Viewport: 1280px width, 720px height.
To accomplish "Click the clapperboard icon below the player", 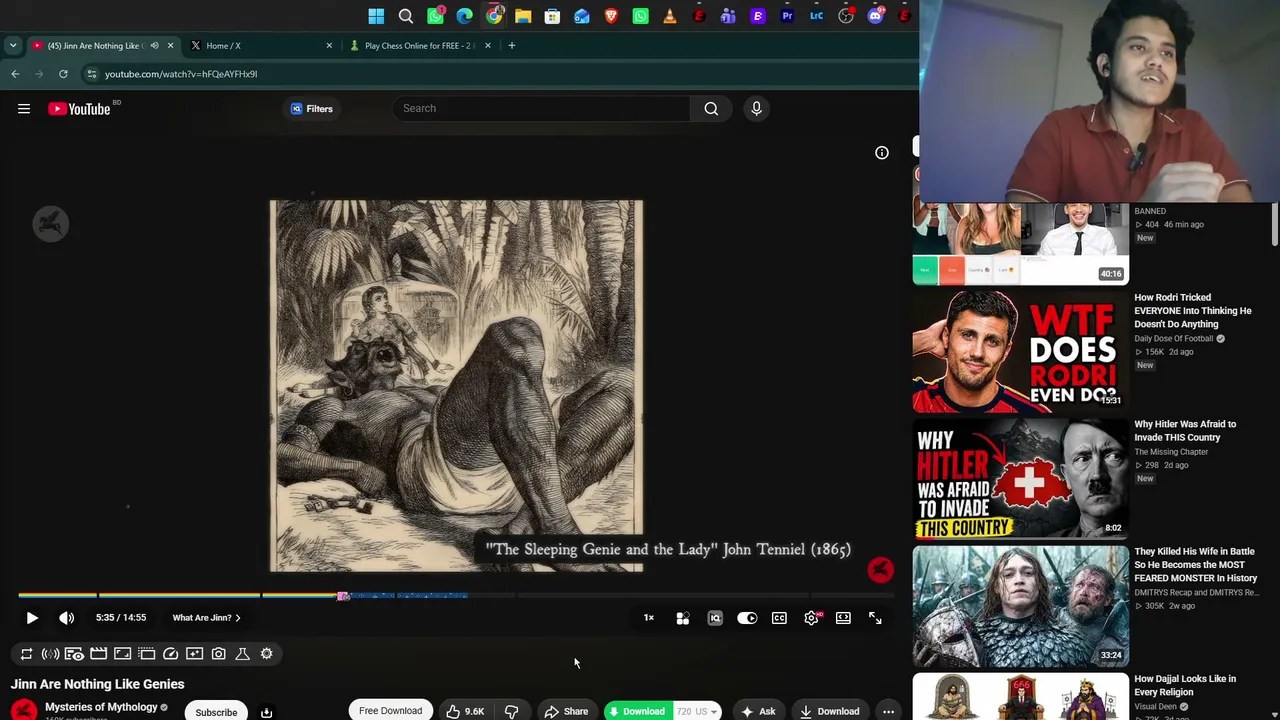I will [x=98, y=654].
